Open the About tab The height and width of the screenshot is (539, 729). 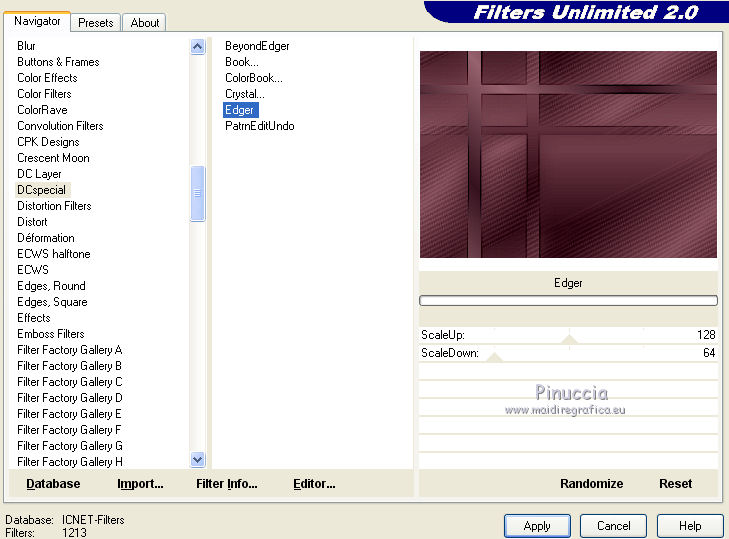(x=145, y=23)
